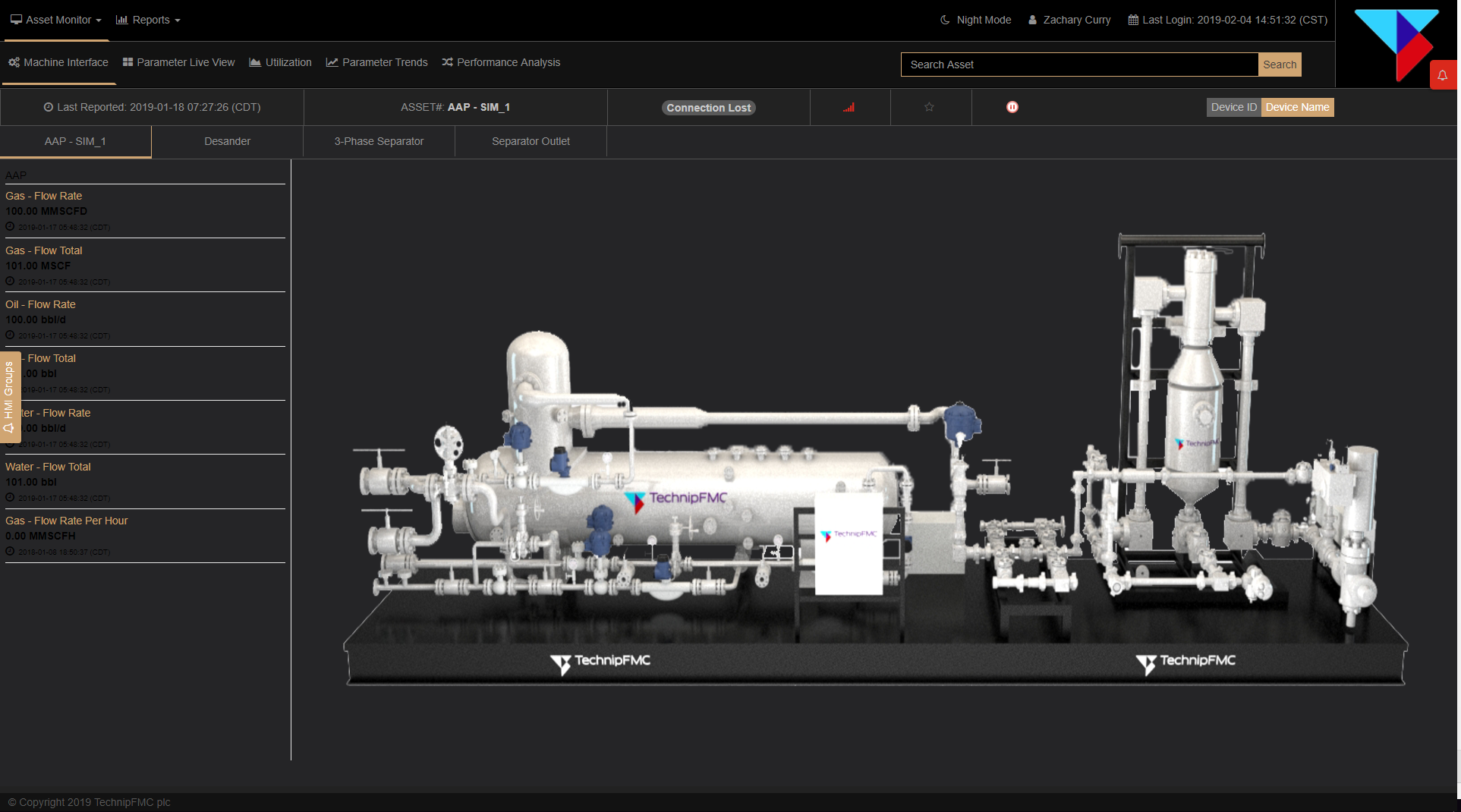Open Performance Analysis

click(502, 62)
